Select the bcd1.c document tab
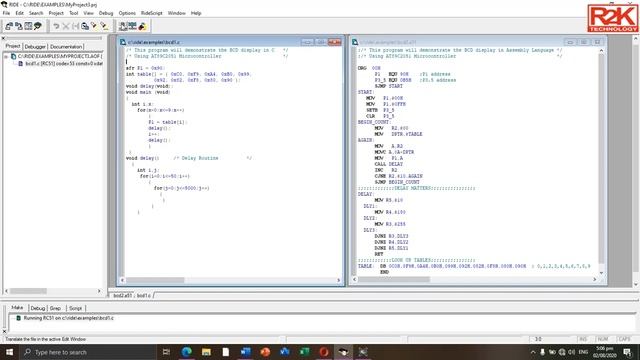This screenshot has width=640, height=360. tap(144, 295)
